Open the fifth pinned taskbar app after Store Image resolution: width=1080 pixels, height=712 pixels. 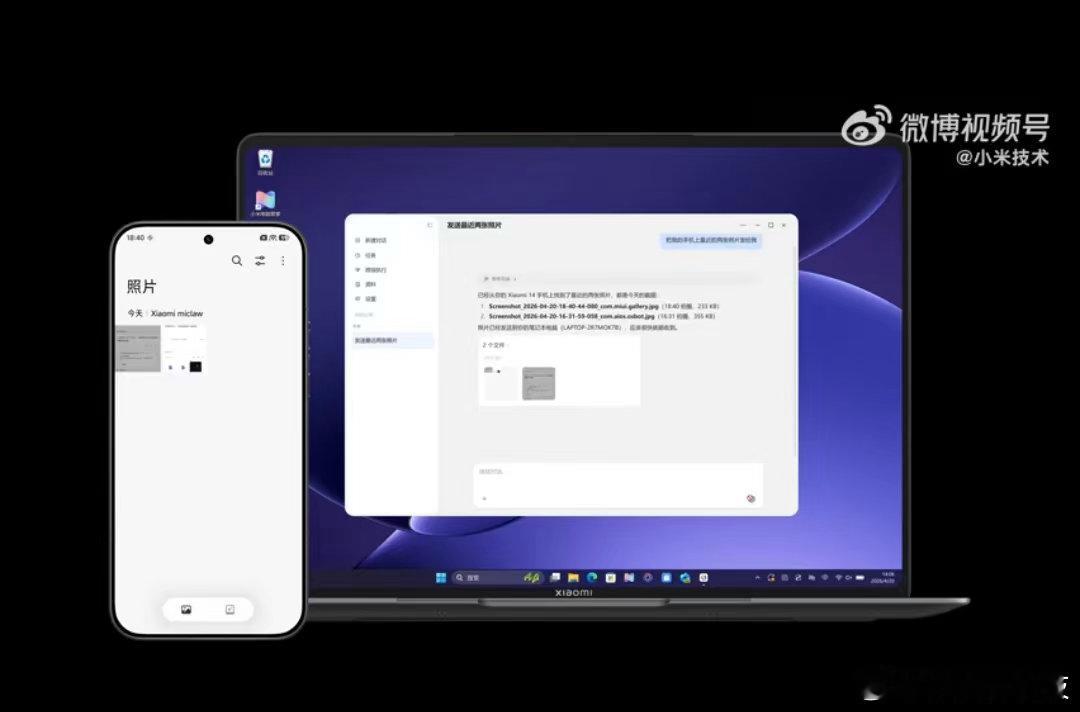click(x=629, y=578)
